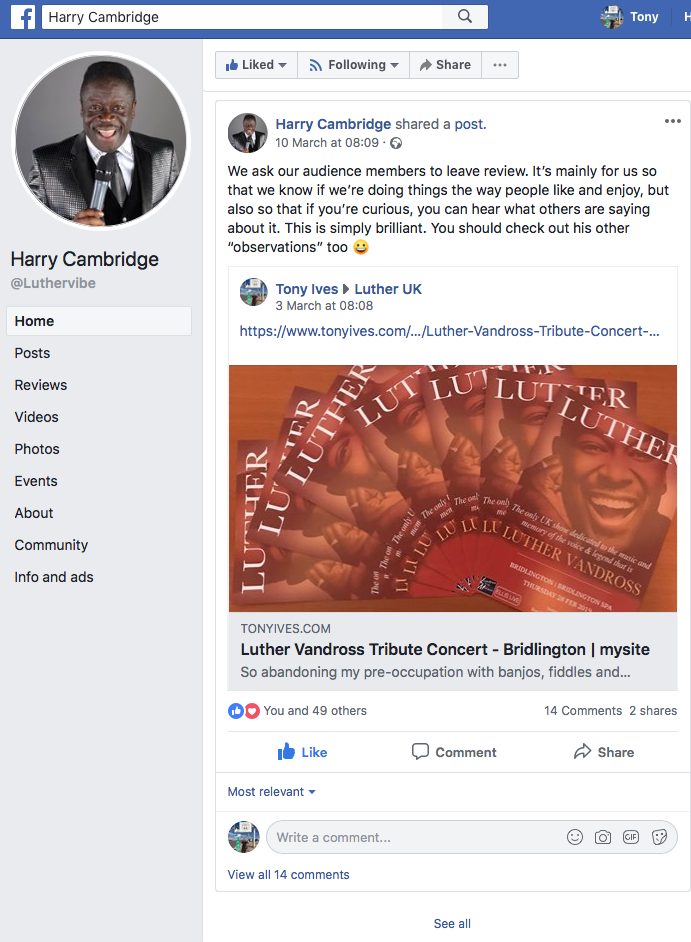Click the search magnifier icon
Viewport: 691px width, 942px height.
pos(465,17)
